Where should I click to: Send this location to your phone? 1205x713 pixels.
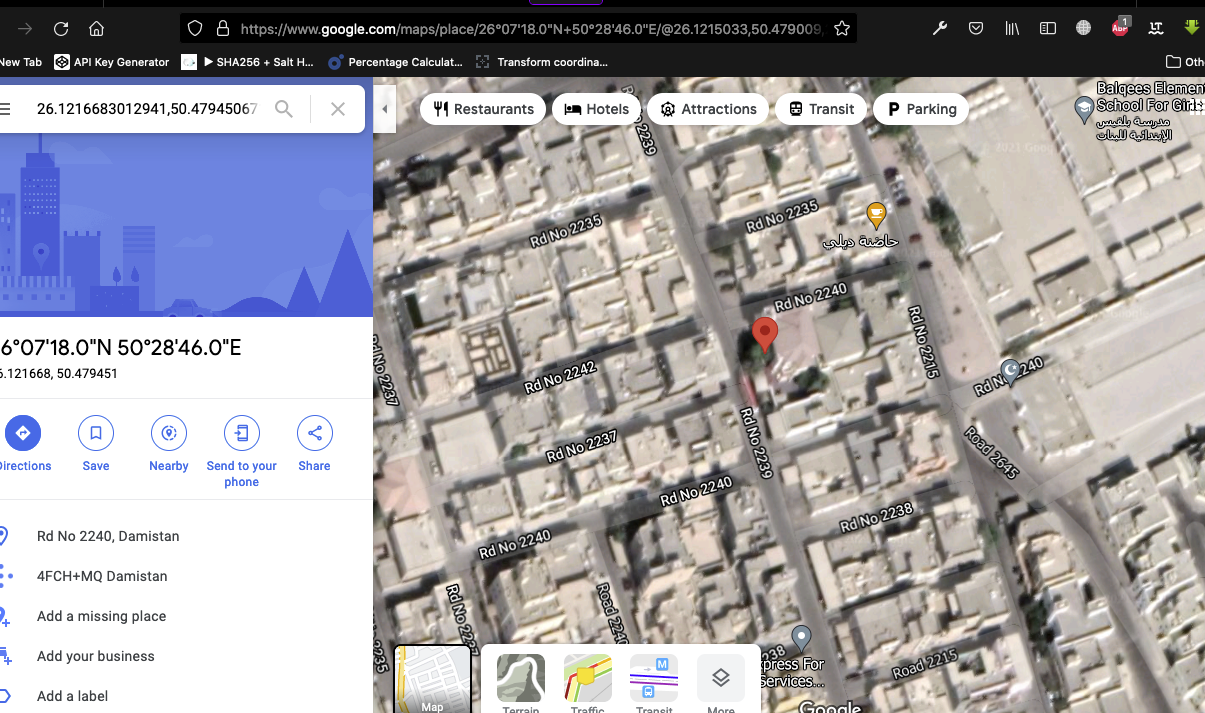241,433
